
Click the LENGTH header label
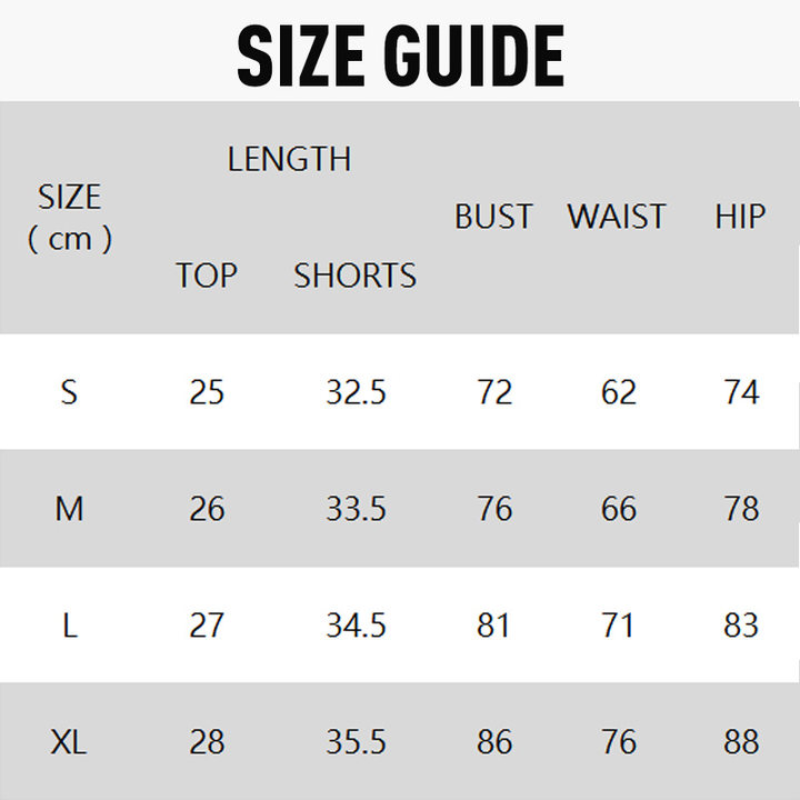coord(289,159)
